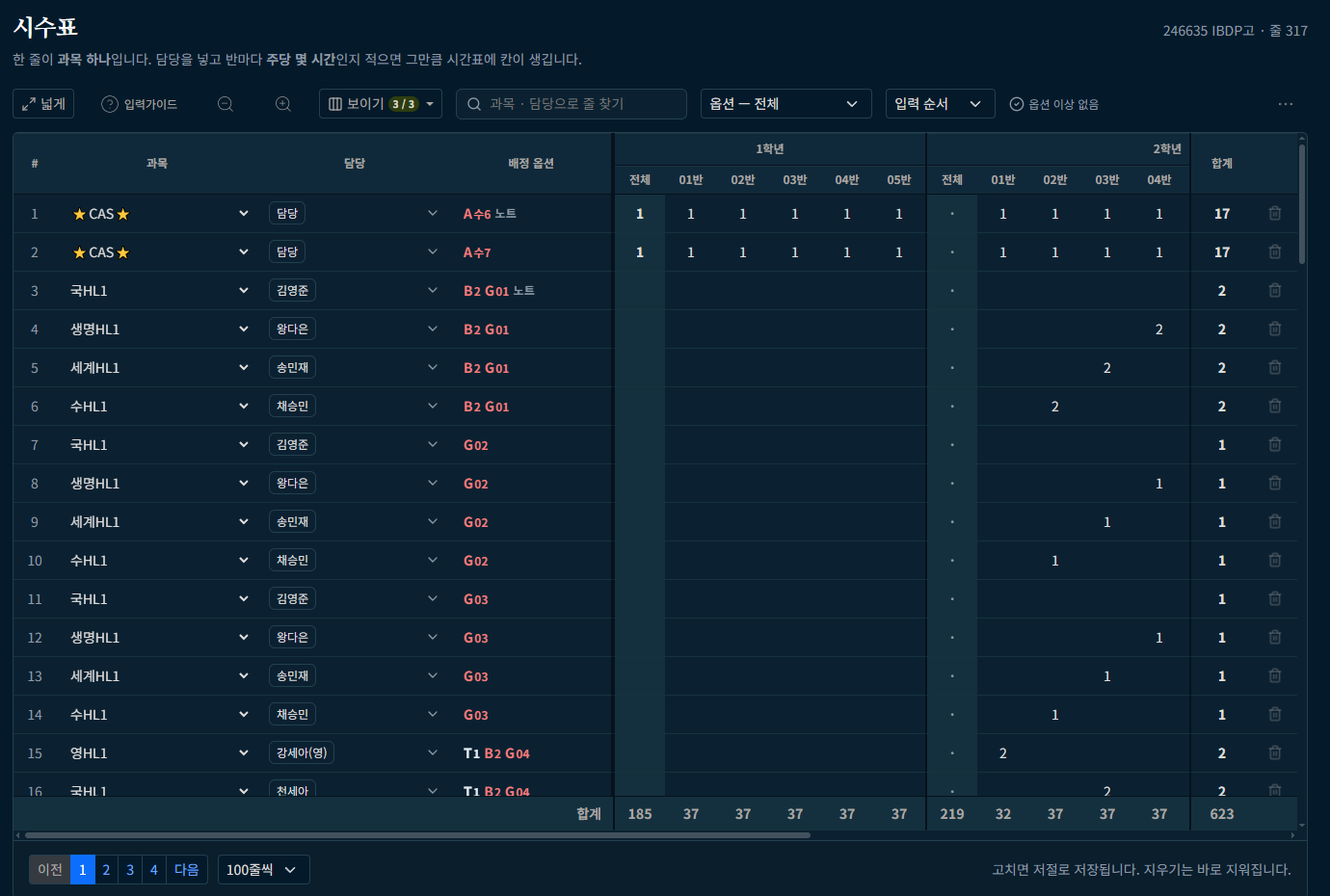Delete row 8 trash icon
This screenshot has width=1330, height=896.
[x=1275, y=484]
